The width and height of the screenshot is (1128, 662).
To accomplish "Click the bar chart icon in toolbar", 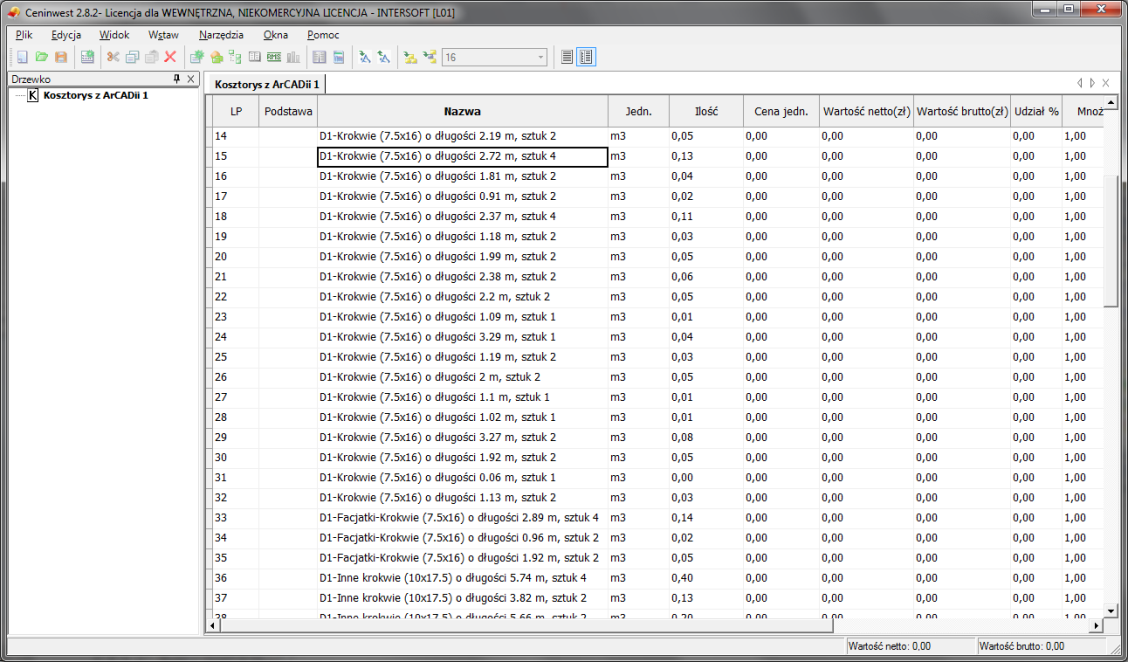I will coord(293,57).
